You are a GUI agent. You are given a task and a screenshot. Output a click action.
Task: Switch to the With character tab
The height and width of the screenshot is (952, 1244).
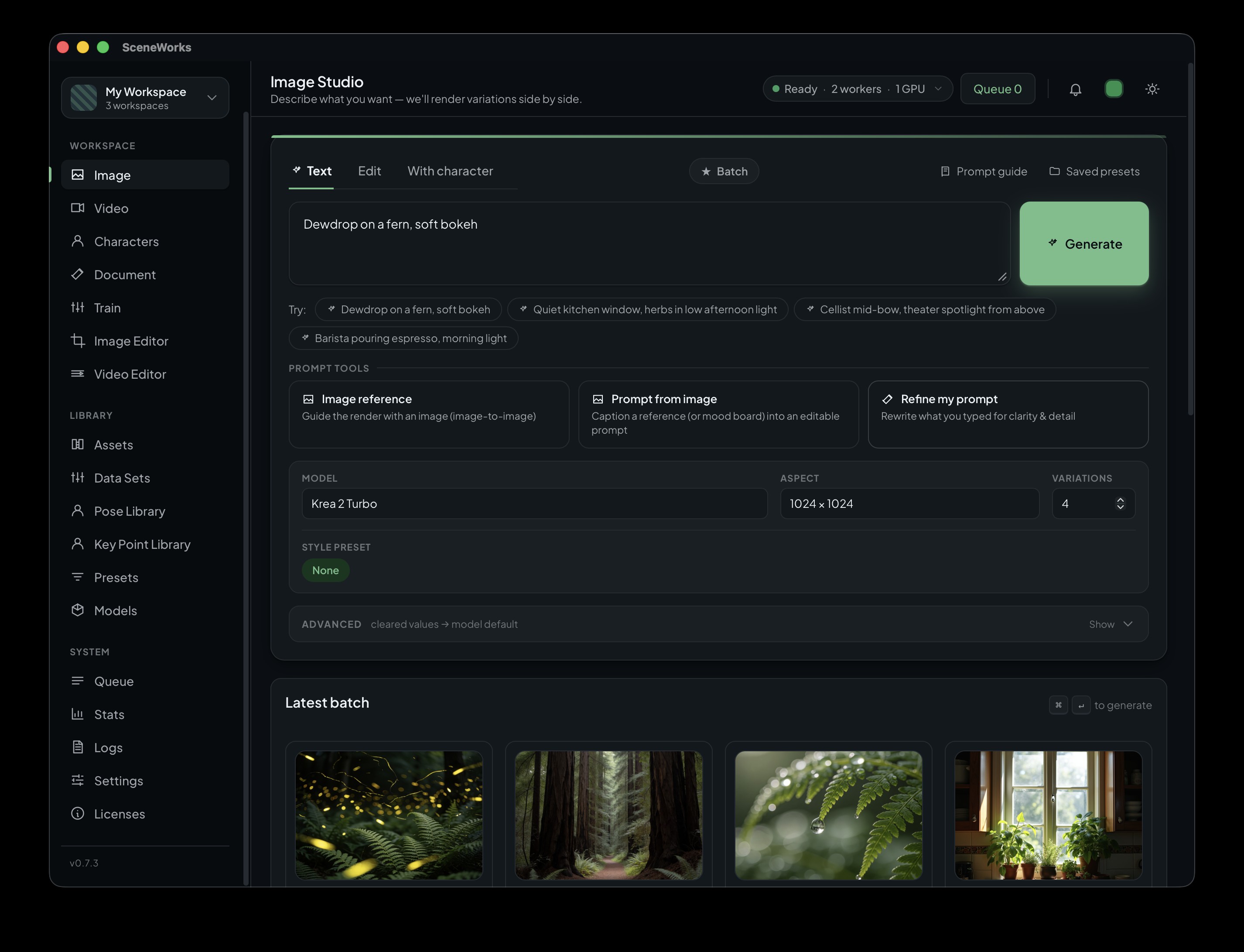pos(450,171)
